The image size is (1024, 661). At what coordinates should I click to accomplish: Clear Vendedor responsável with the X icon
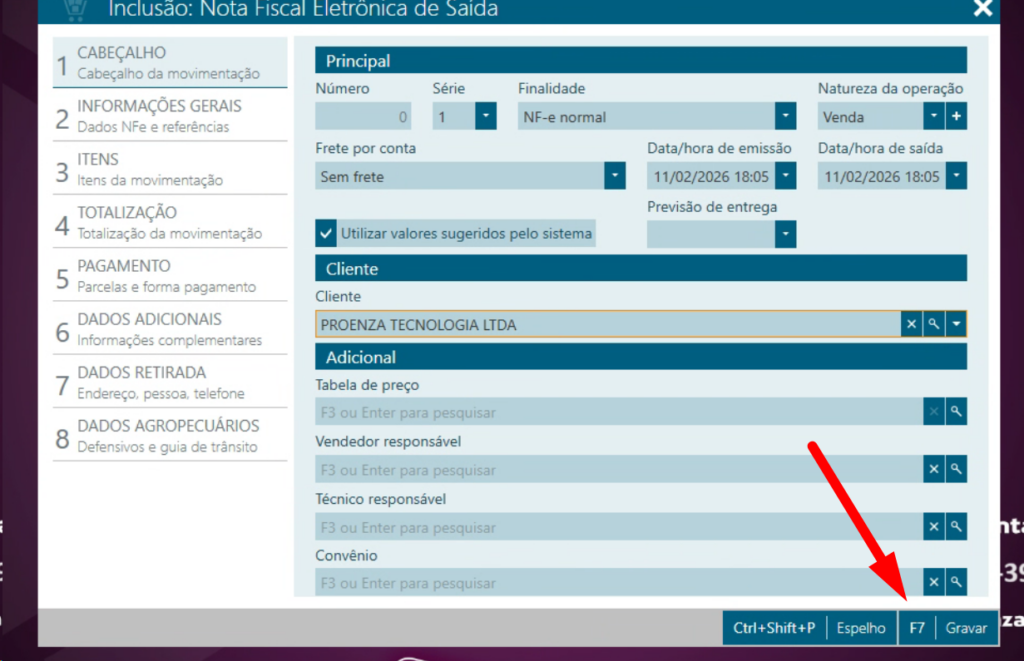[933, 469]
